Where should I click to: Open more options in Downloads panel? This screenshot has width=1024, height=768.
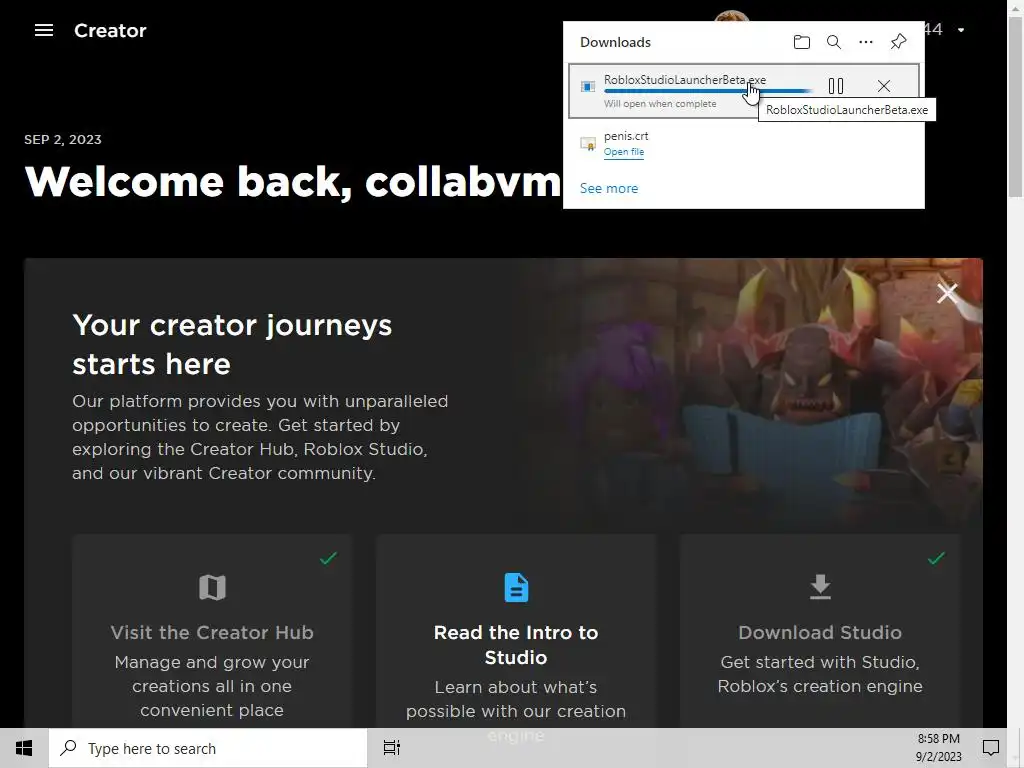coord(866,42)
